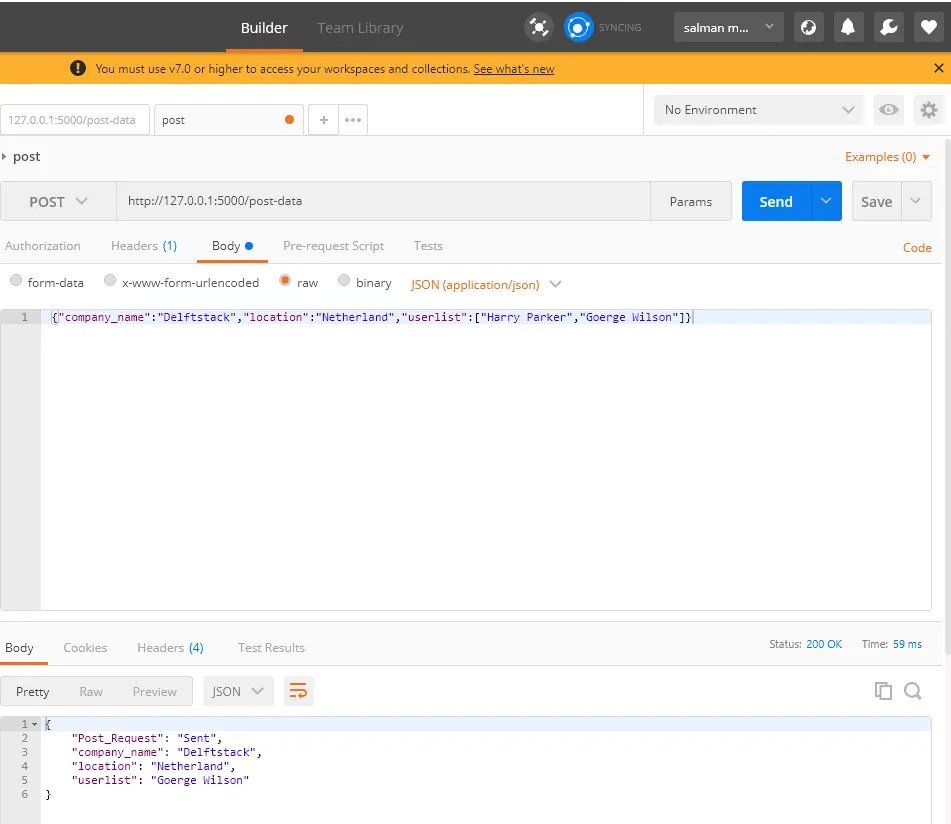Open the POST method dropdown
The image size is (951, 824).
coord(57,201)
